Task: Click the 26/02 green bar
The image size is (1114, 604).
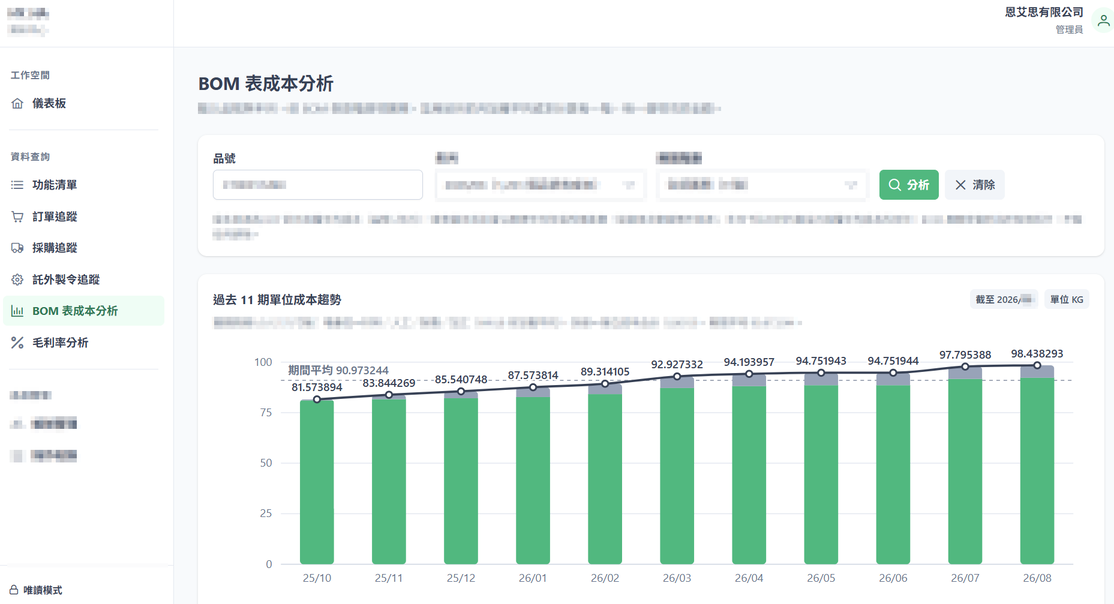Action: [605, 479]
